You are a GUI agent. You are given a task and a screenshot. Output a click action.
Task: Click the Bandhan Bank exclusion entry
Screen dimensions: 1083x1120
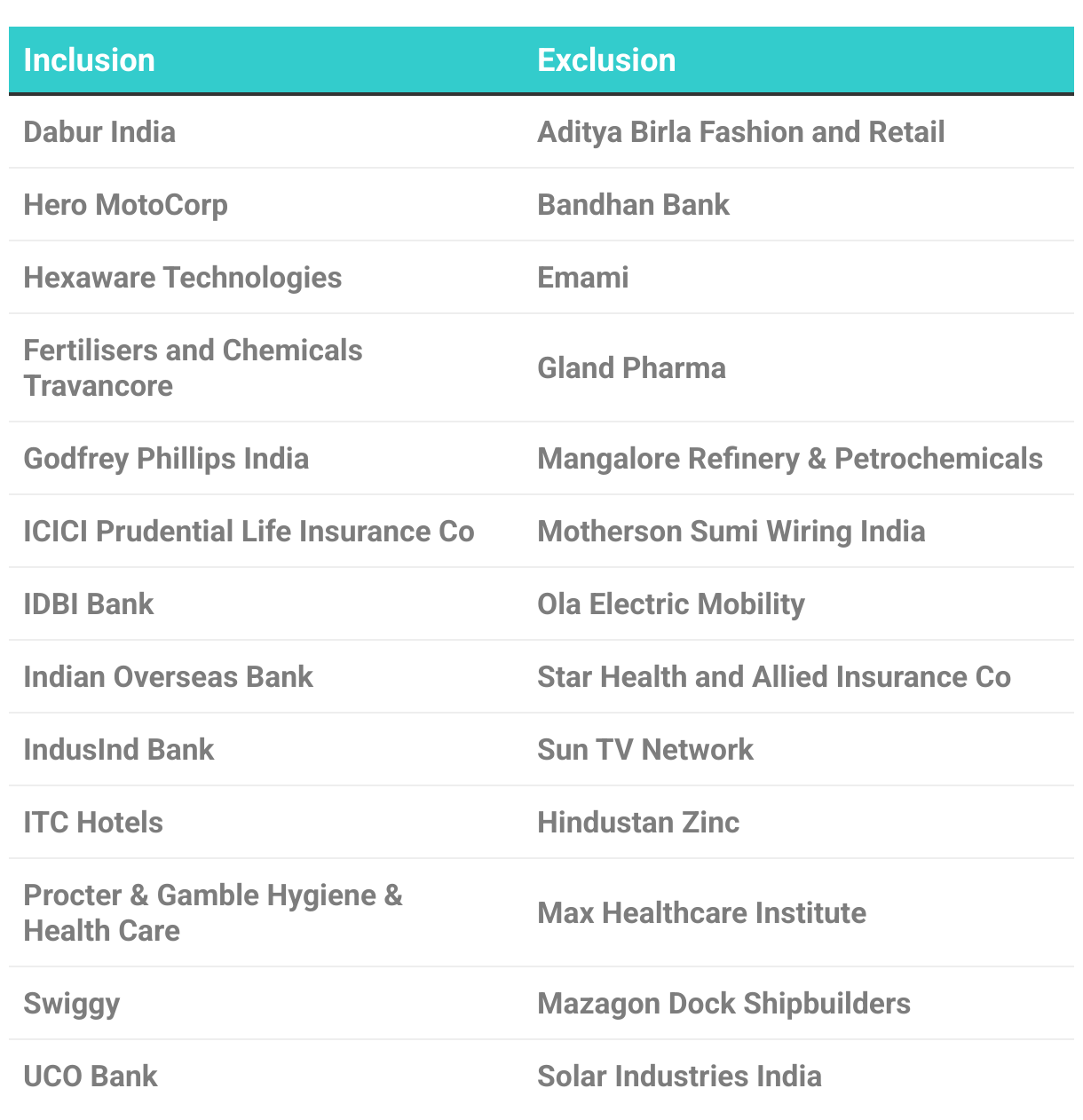(x=633, y=205)
